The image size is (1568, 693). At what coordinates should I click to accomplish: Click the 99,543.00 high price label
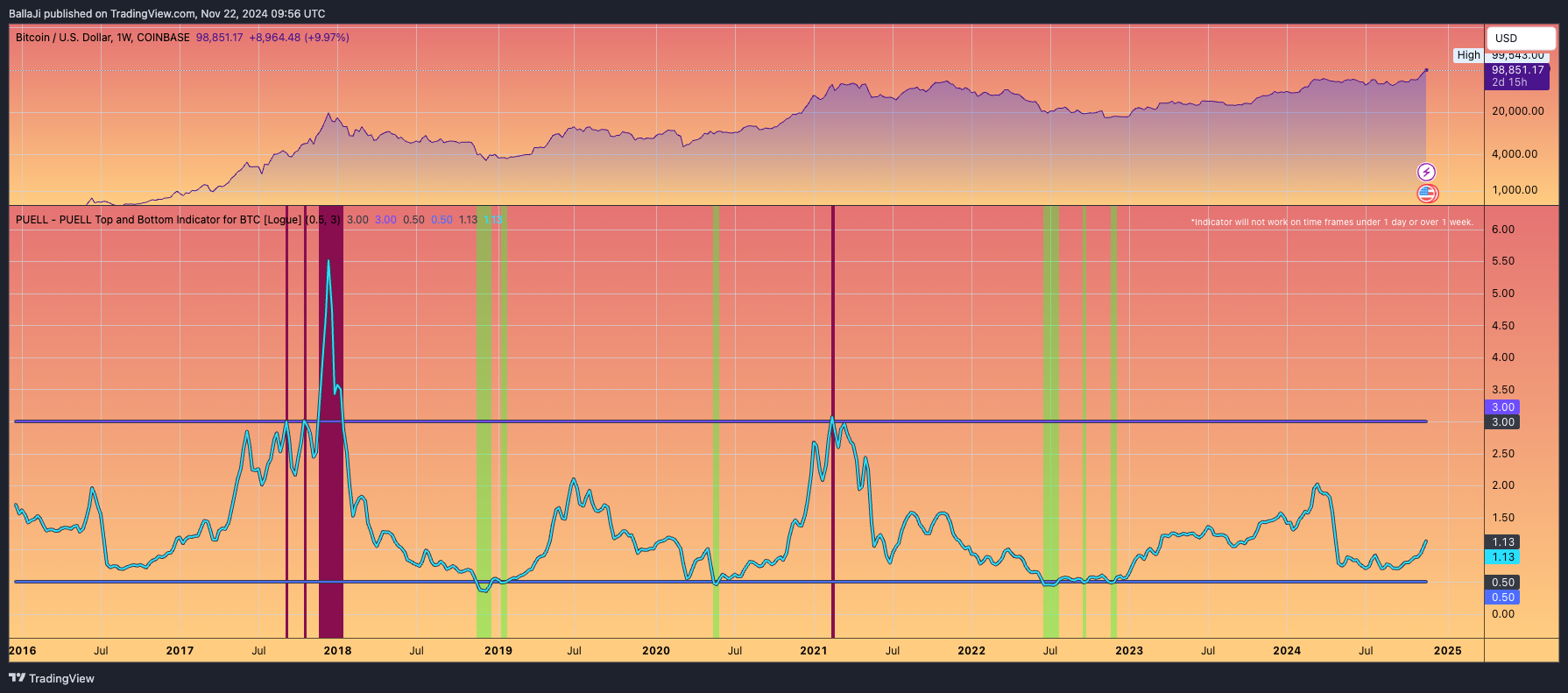1518,55
